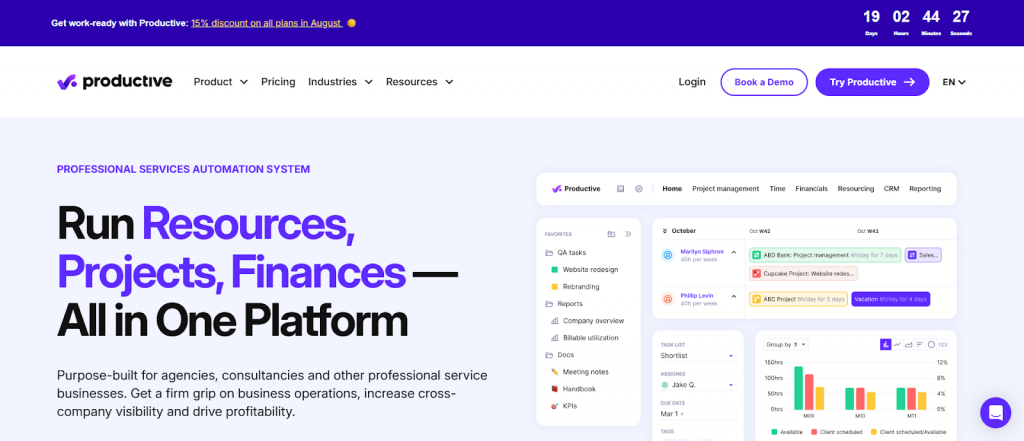Expand the Industries menu
Viewport: 1024px width, 441px height.
340,82
